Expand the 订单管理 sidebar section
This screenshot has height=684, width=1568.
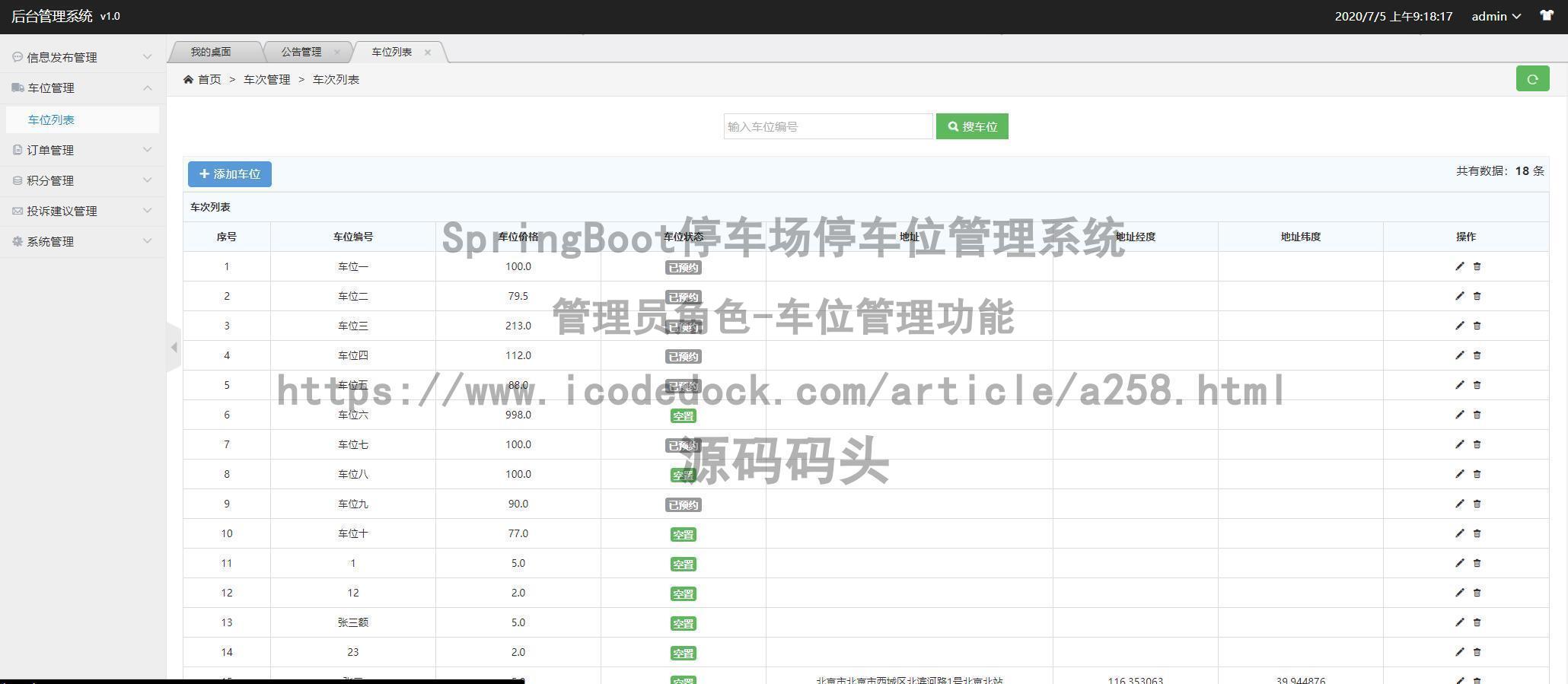pos(82,151)
